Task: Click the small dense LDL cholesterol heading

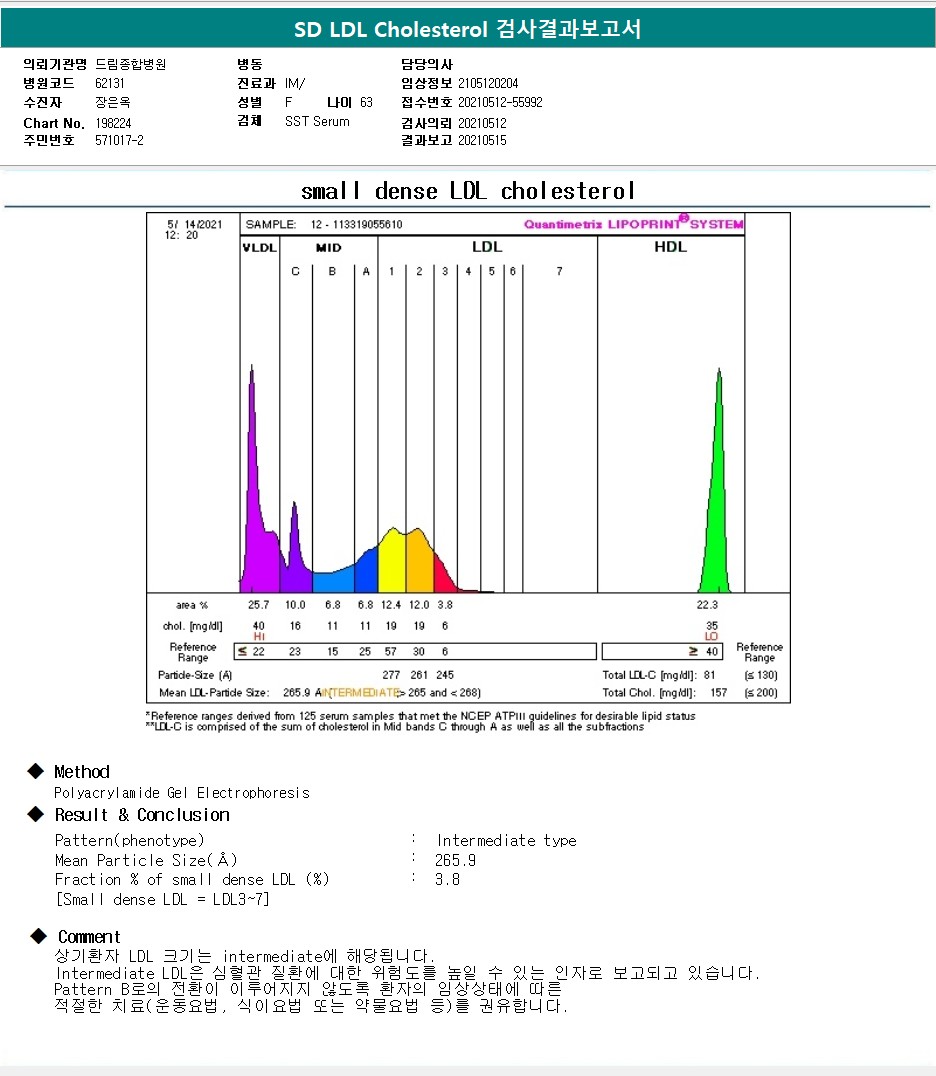Action: tap(468, 191)
